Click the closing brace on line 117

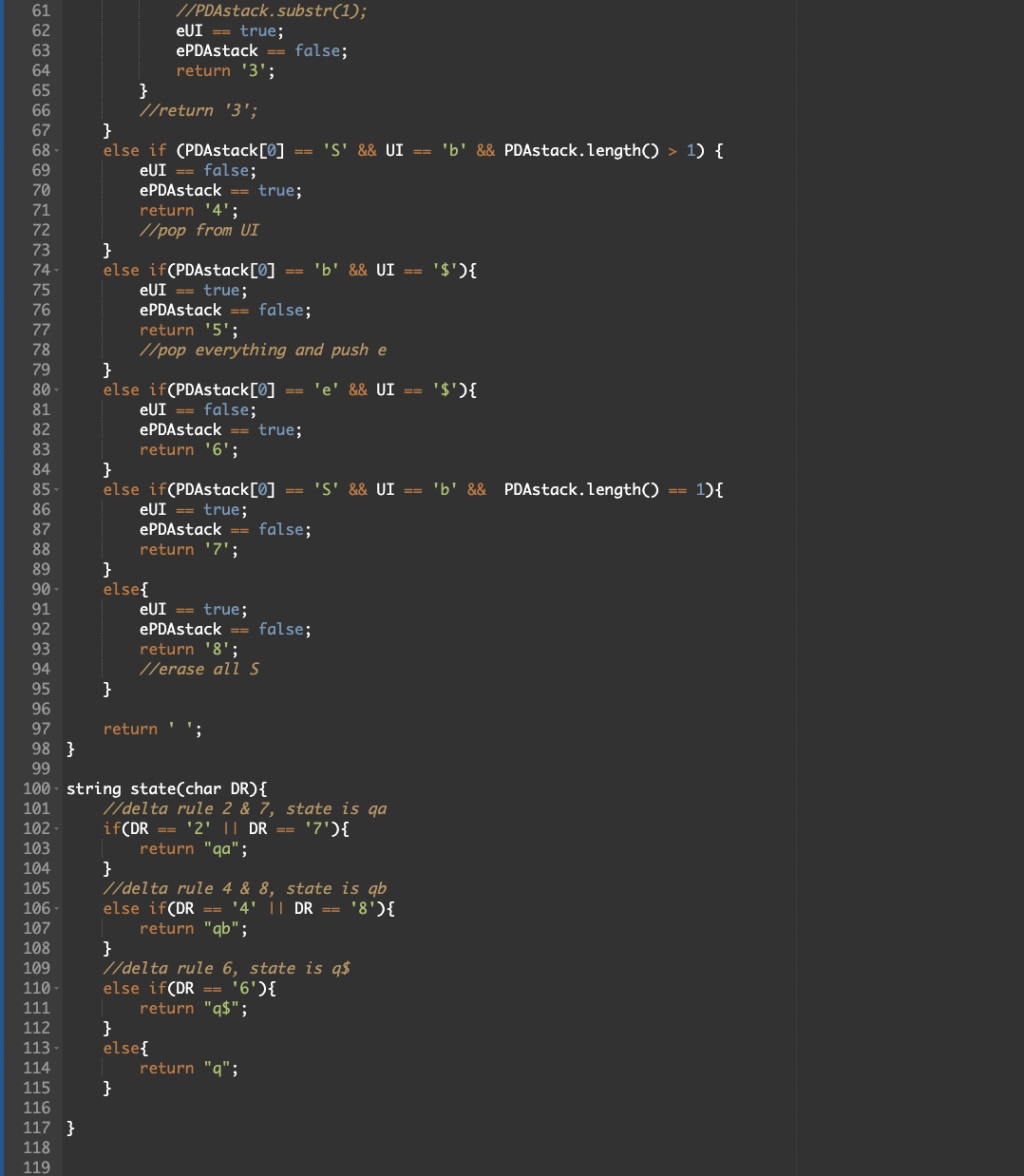[x=70, y=1128]
